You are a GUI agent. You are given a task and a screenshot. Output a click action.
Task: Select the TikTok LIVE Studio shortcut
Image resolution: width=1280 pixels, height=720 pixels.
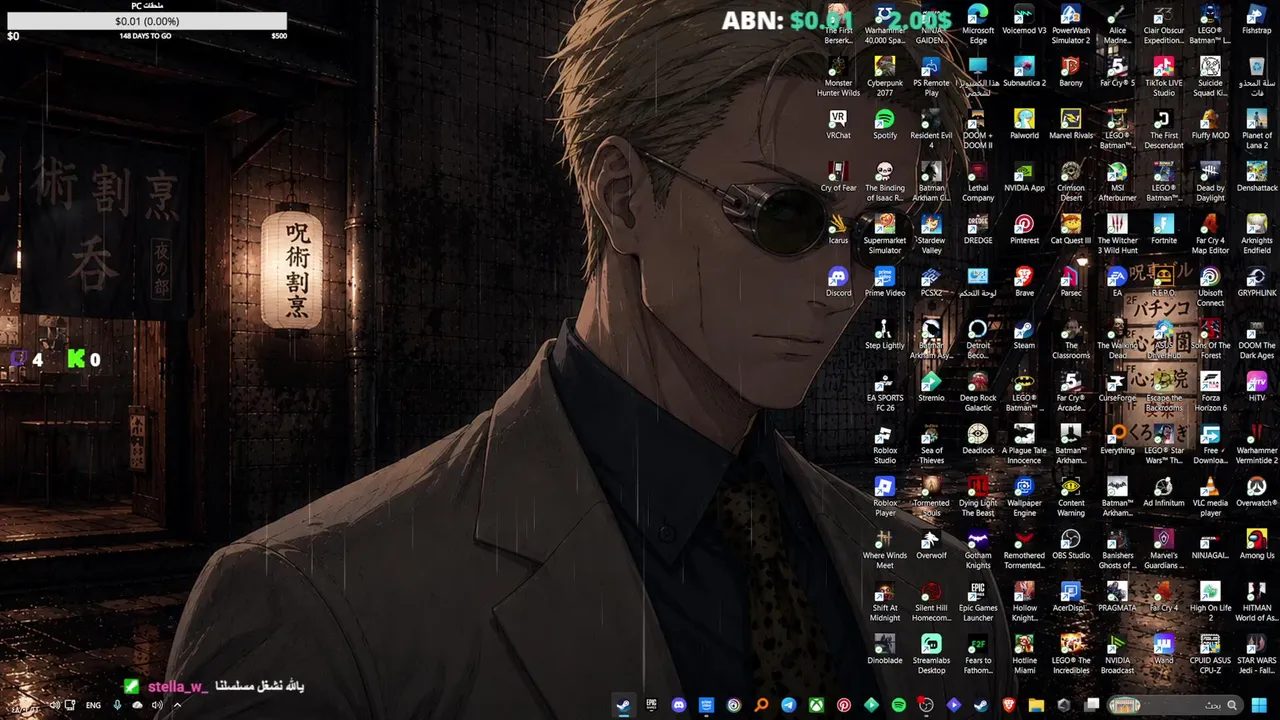[1164, 77]
